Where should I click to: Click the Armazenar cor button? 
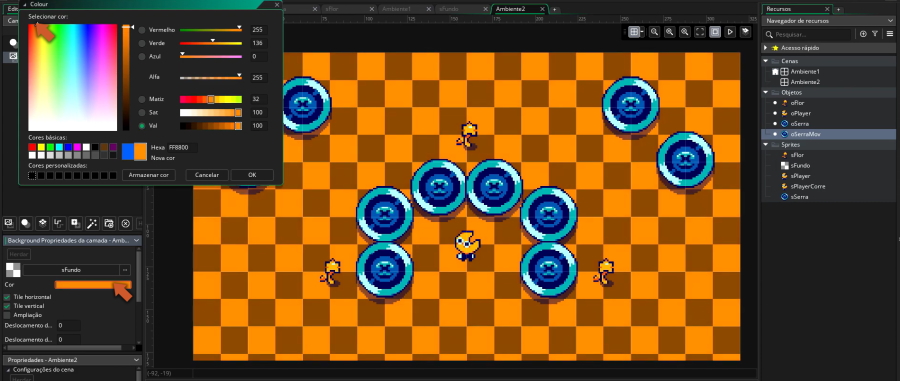tap(149, 174)
